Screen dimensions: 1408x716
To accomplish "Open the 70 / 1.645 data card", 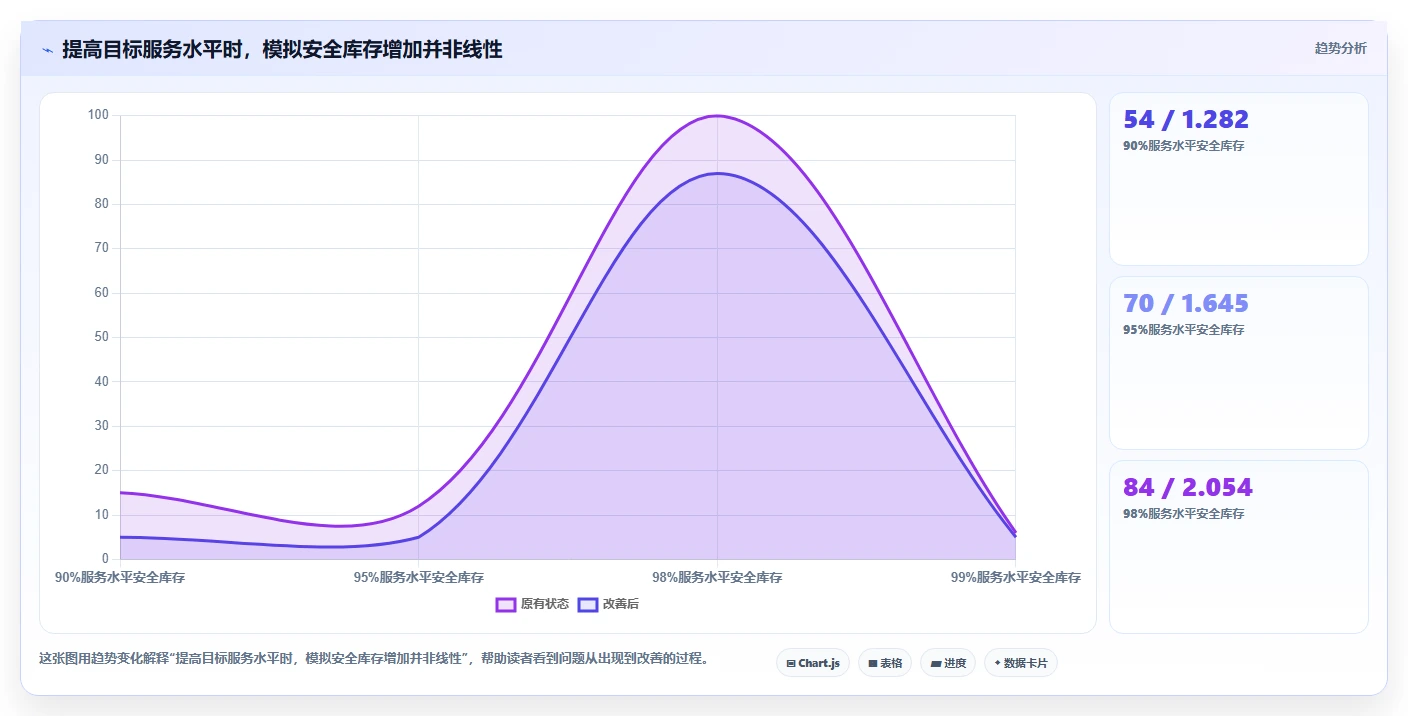I will click(1239, 363).
